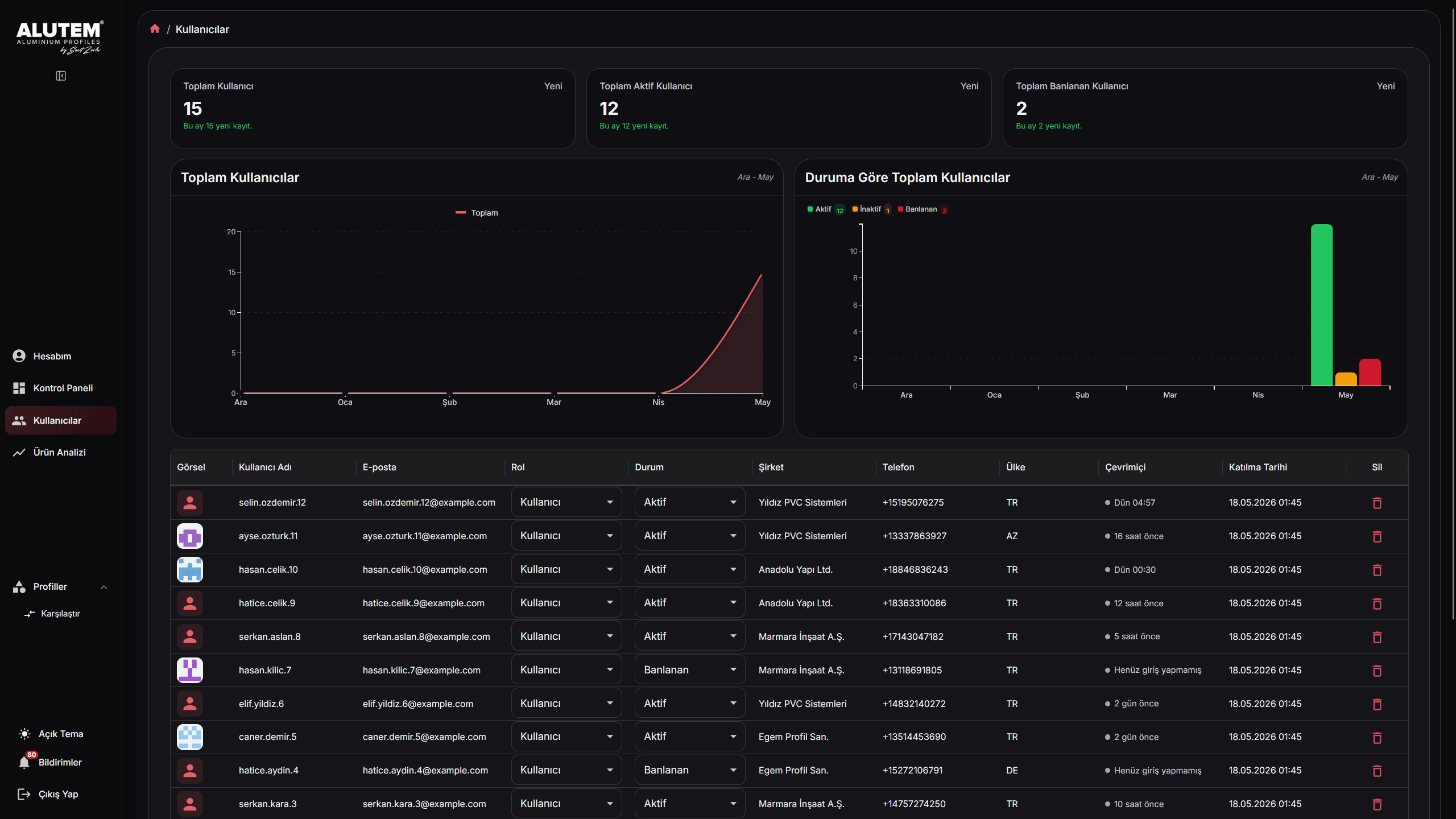
Task: Collapse the sidebar panel icon
Action: [61, 76]
